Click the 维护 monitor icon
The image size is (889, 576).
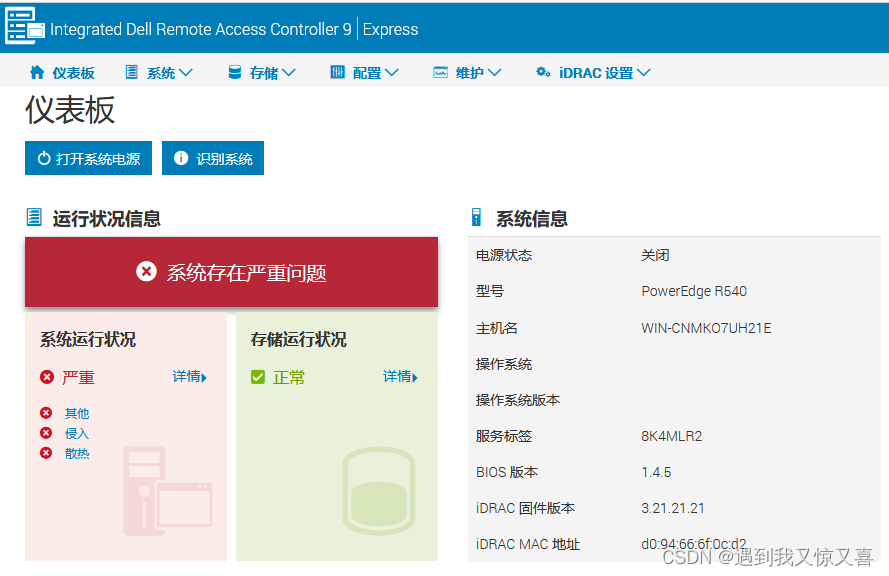coord(441,73)
